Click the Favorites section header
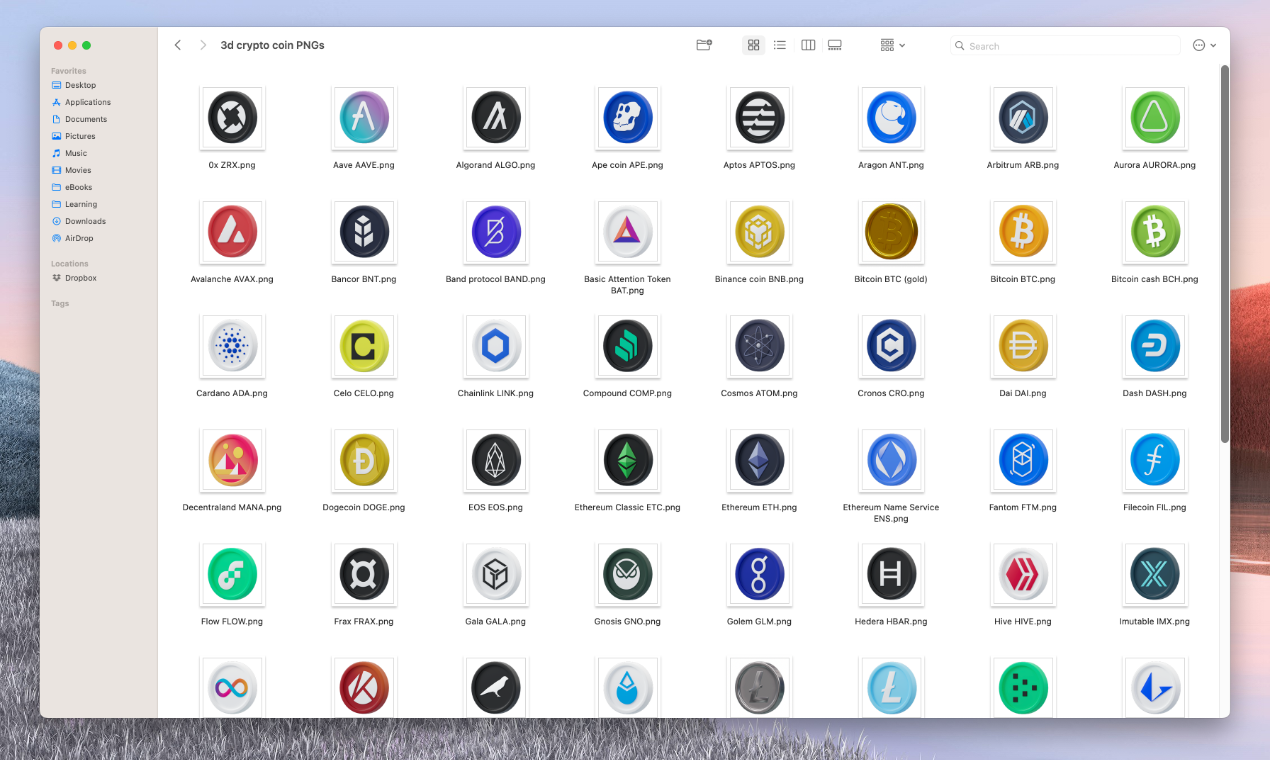The image size is (1270, 760). click(x=69, y=71)
